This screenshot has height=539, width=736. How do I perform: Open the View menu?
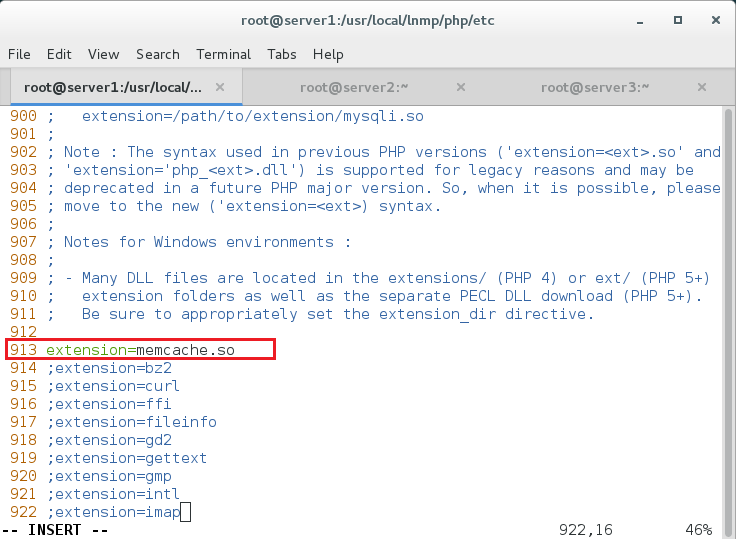coord(103,54)
